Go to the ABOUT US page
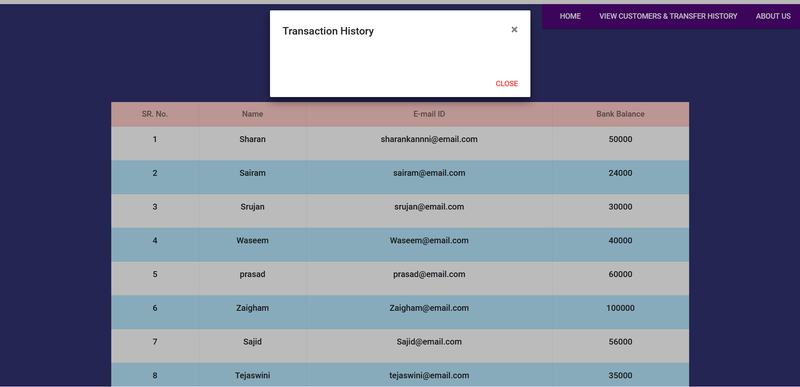The width and height of the screenshot is (800, 387). coord(773,16)
